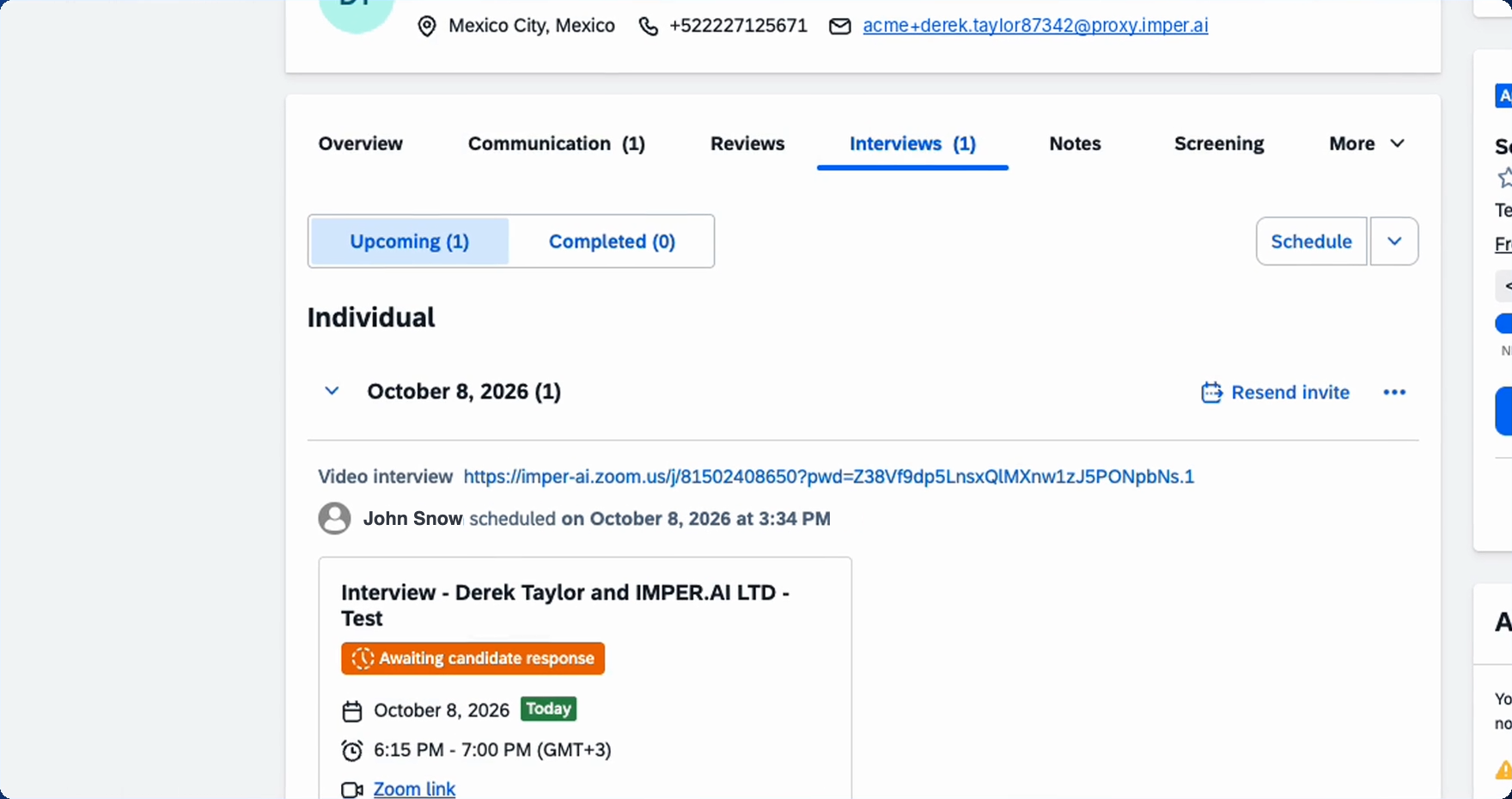Expand the More tabs menu

(1367, 143)
